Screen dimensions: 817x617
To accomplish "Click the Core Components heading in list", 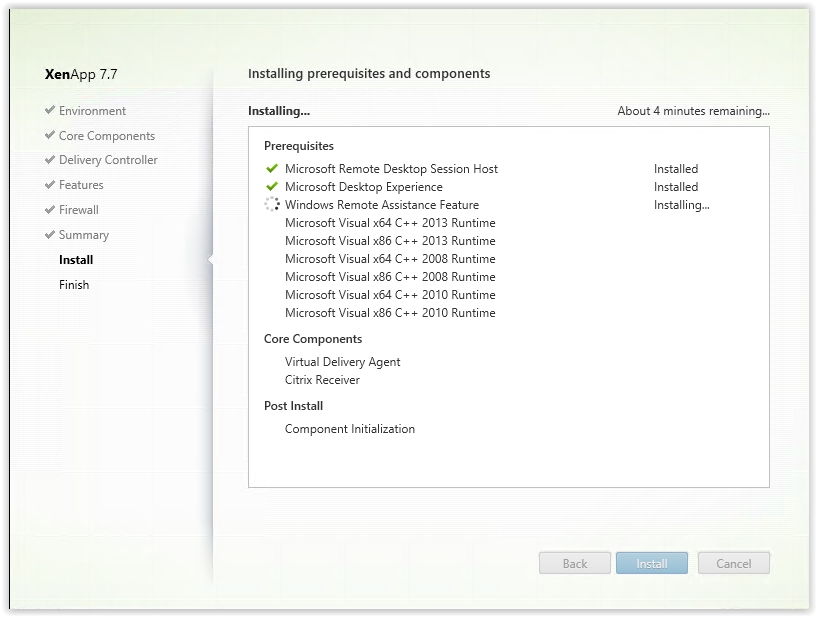I will 313,339.
